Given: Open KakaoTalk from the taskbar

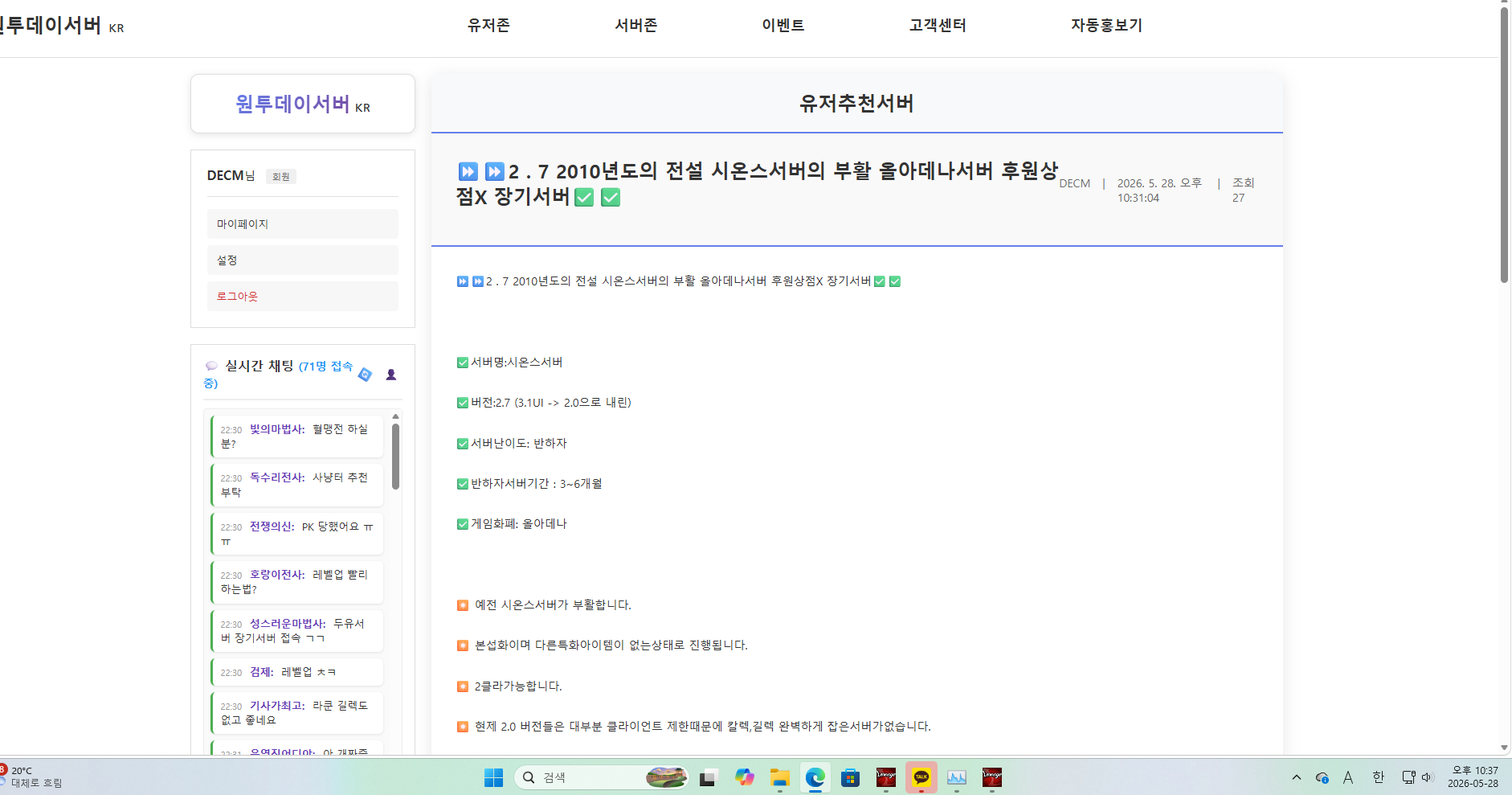Looking at the screenshot, I should [x=922, y=777].
